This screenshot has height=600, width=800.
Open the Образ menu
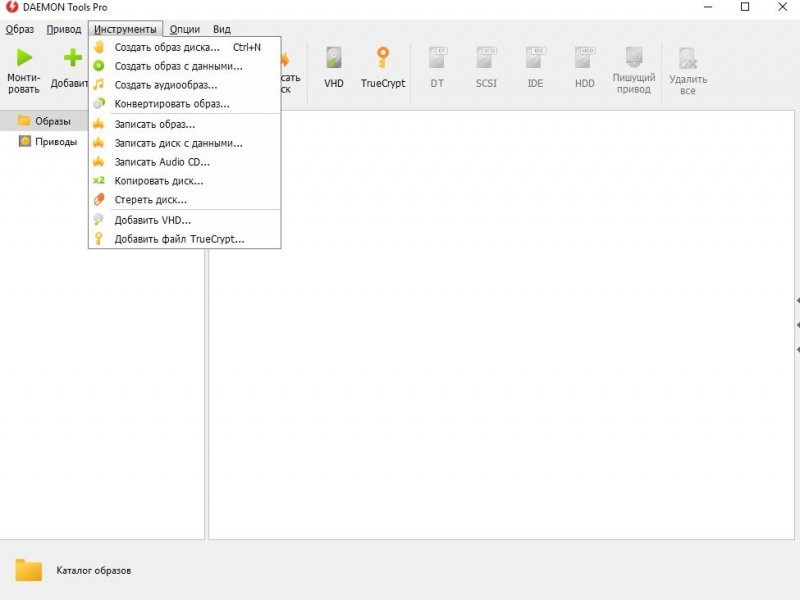(x=20, y=29)
